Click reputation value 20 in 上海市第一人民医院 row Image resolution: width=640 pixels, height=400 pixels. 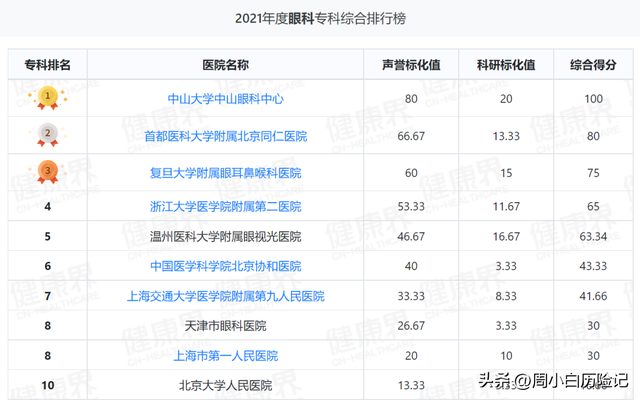411,356
